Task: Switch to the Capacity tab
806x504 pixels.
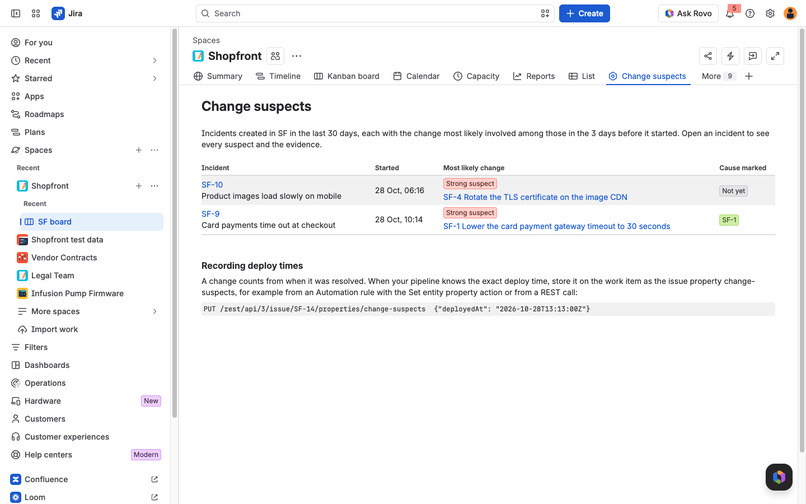Action: coord(476,76)
